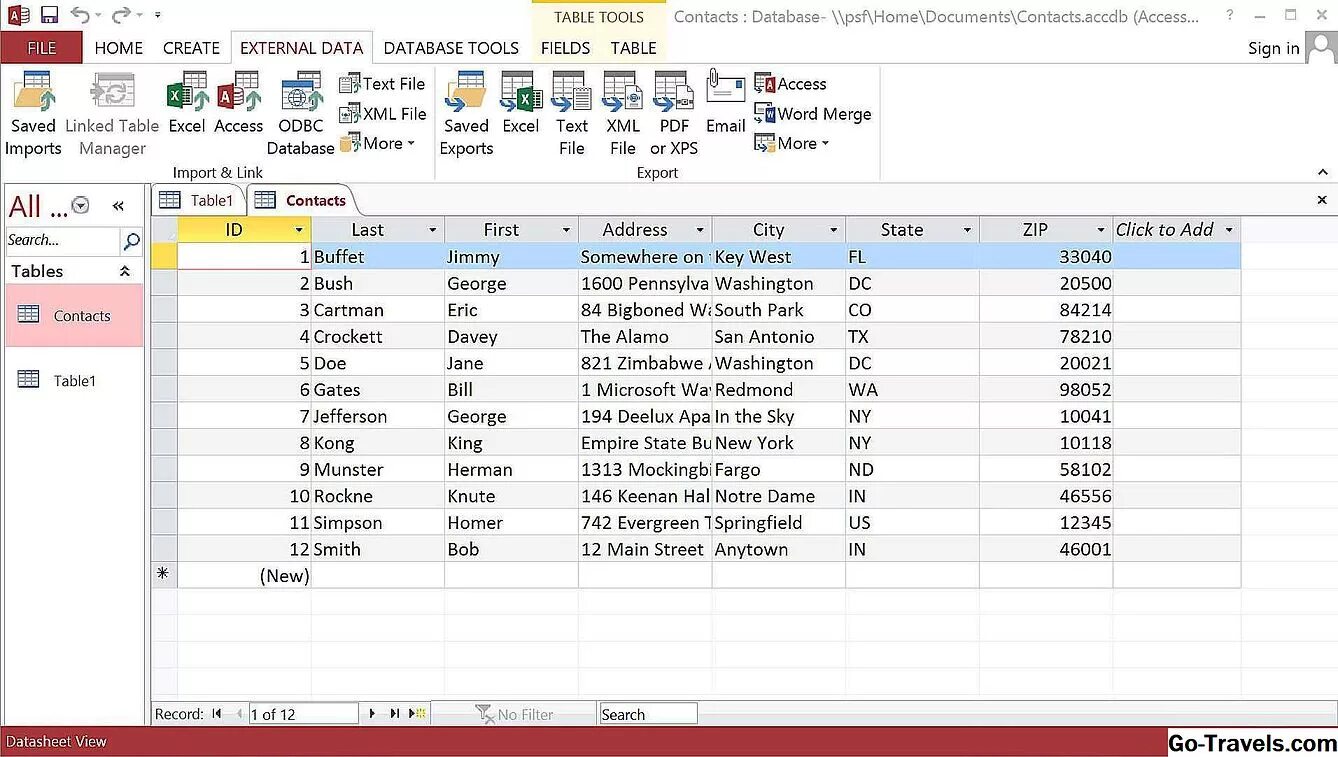The height and width of the screenshot is (757, 1338).
Task: Click No Filter button
Action: pos(515,714)
